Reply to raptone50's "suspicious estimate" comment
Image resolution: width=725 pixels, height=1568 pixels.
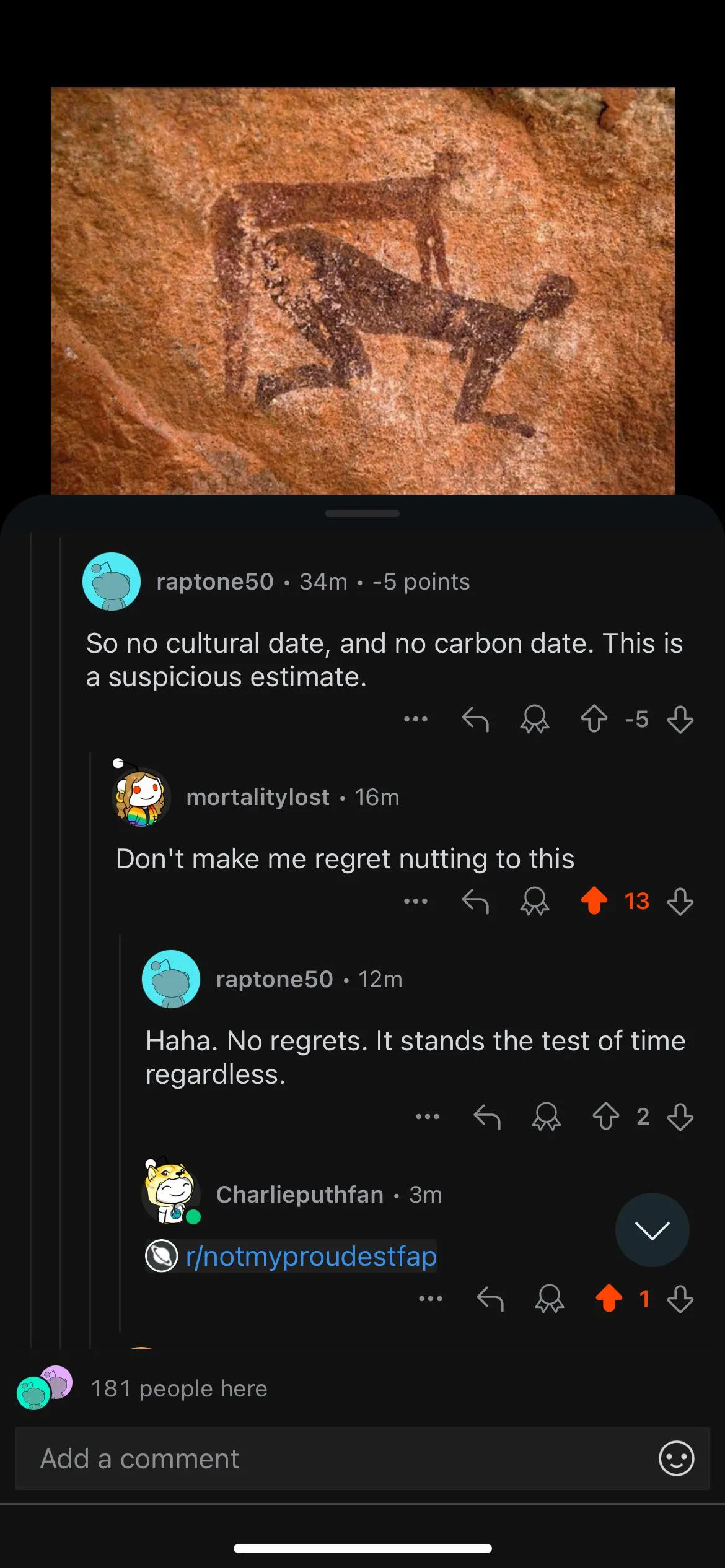[x=475, y=720]
